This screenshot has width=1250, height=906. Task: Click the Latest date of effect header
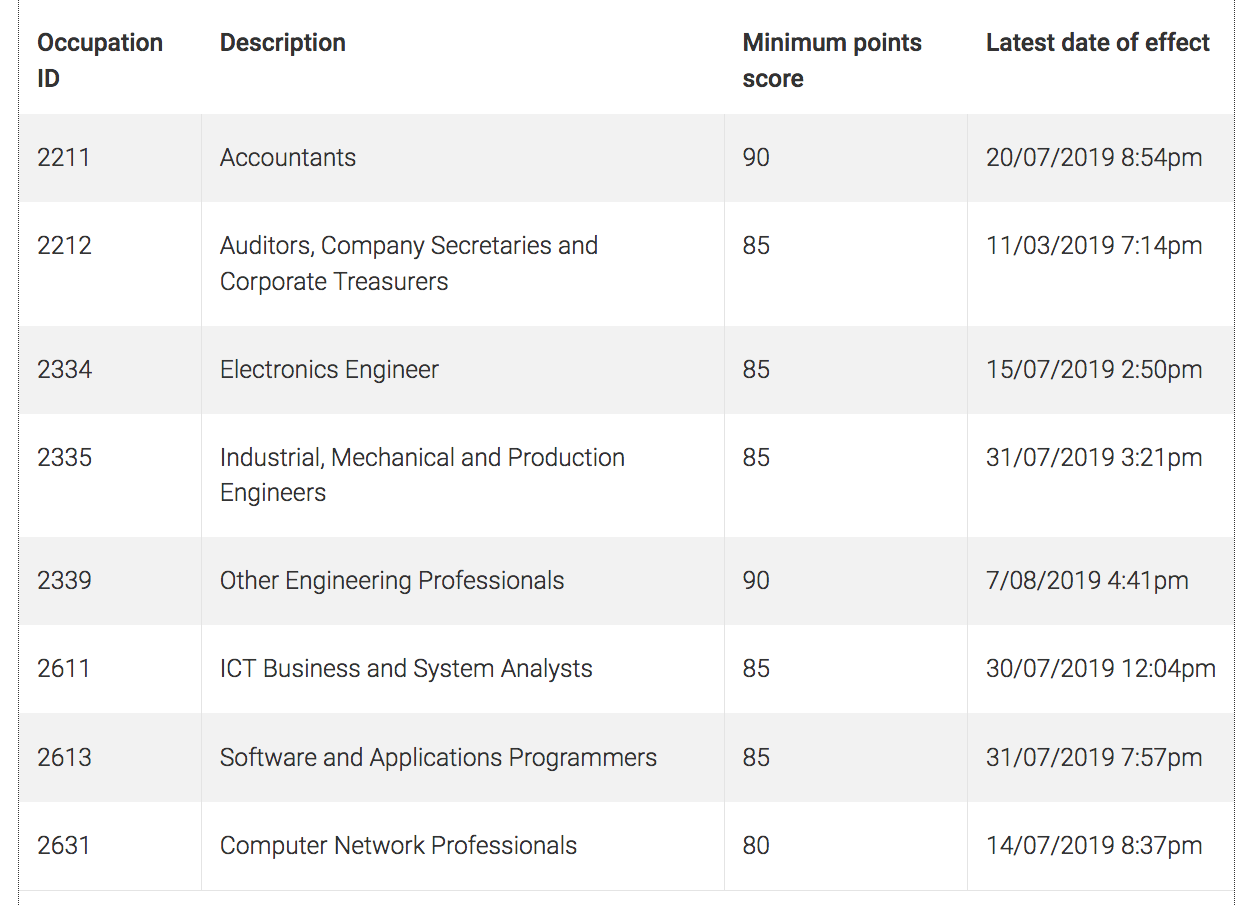1098,43
